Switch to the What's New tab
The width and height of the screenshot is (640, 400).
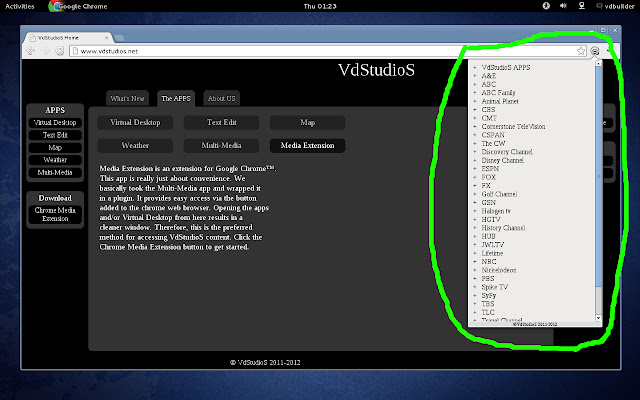(127, 98)
